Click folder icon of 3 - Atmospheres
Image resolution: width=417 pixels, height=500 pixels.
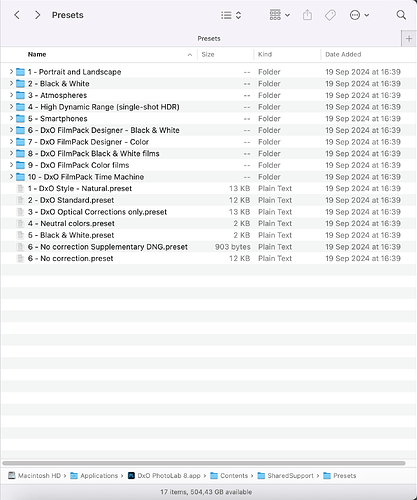[x=20, y=95]
